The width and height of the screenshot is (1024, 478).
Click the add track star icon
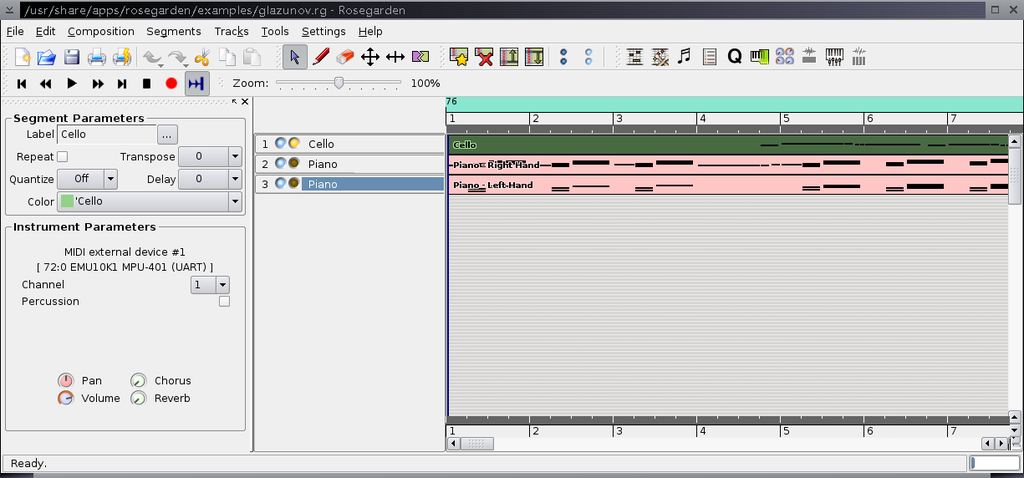point(459,57)
